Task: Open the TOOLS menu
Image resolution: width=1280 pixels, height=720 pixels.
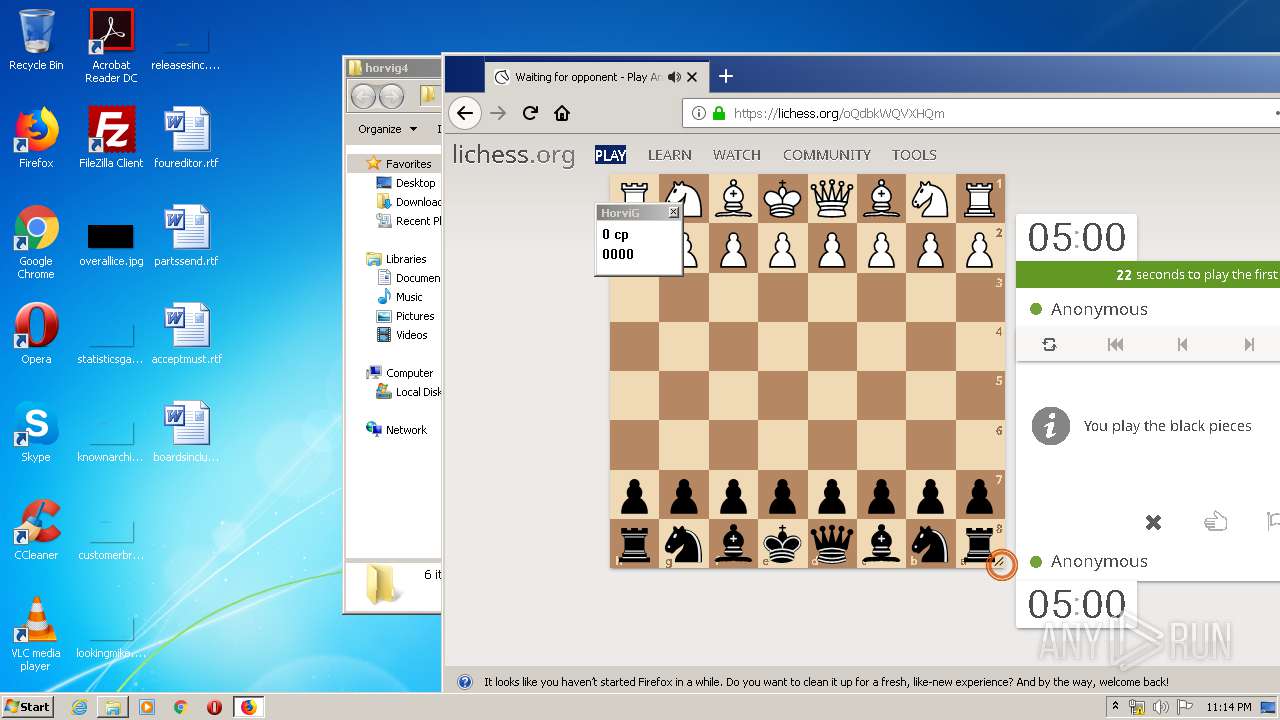Action: [x=914, y=155]
